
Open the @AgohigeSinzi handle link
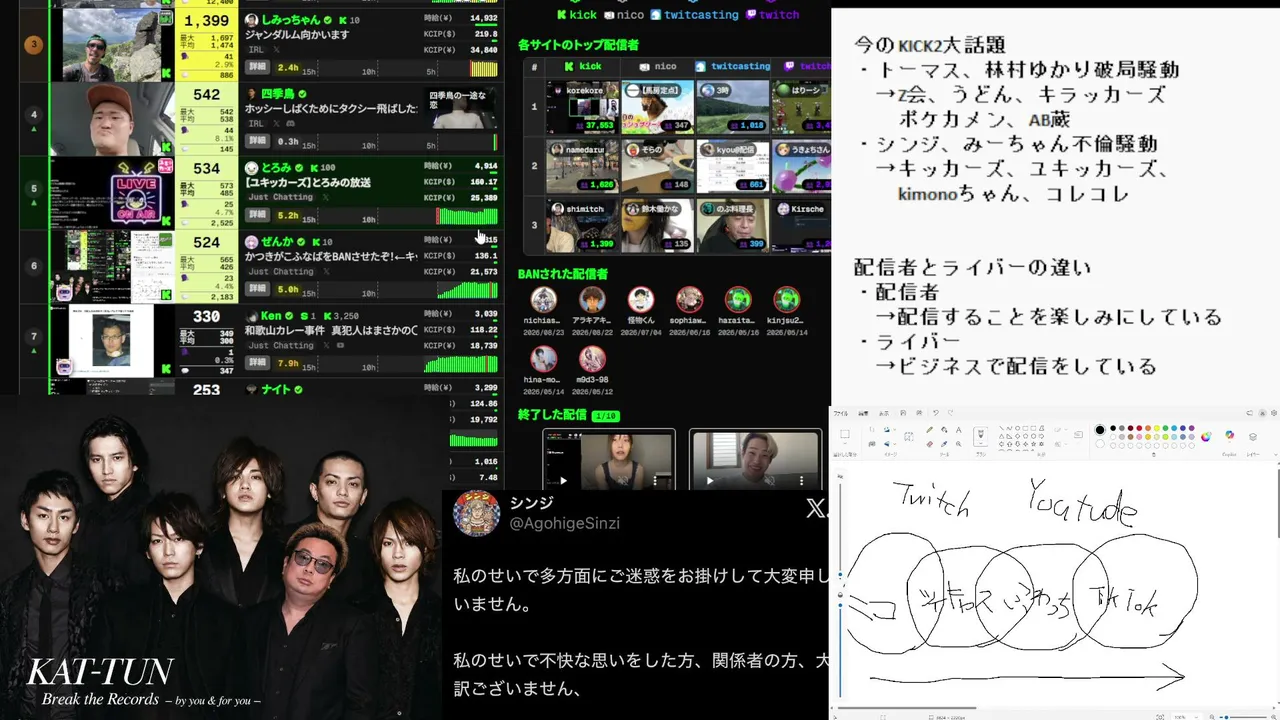point(565,523)
